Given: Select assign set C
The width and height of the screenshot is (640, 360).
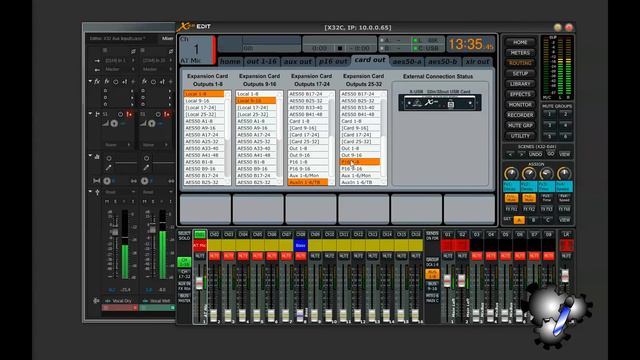Looking at the screenshot, I should pyautogui.click(x=547, y=220).
